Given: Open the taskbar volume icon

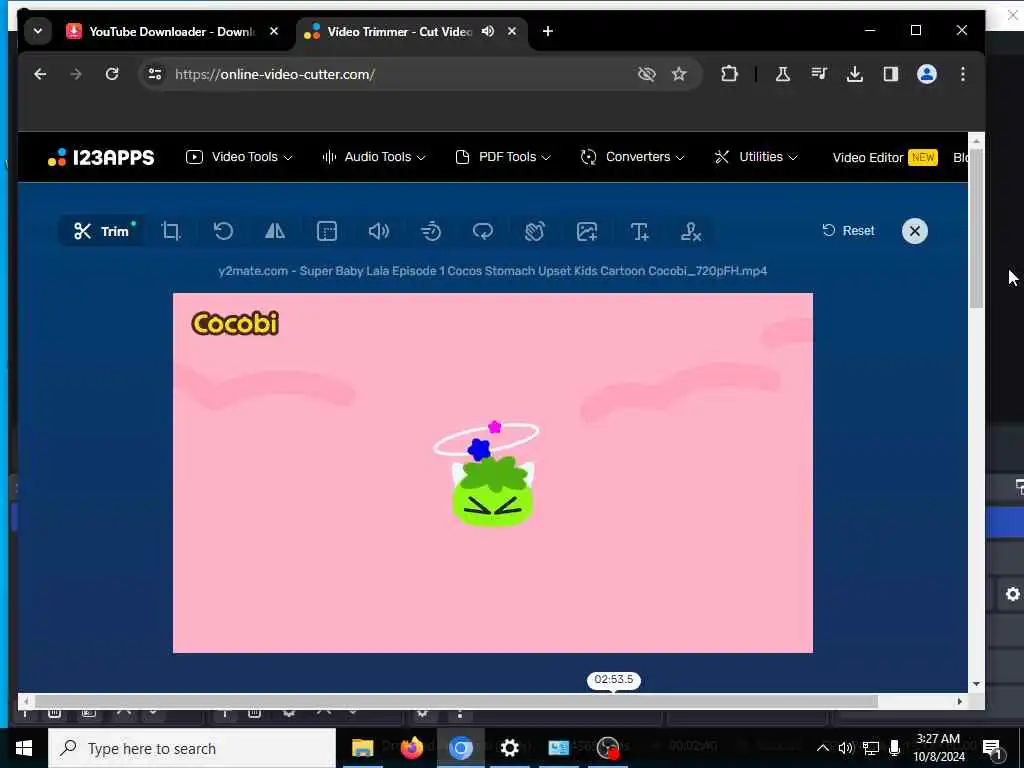Looking at the screenshot, I should coord(846,748).
